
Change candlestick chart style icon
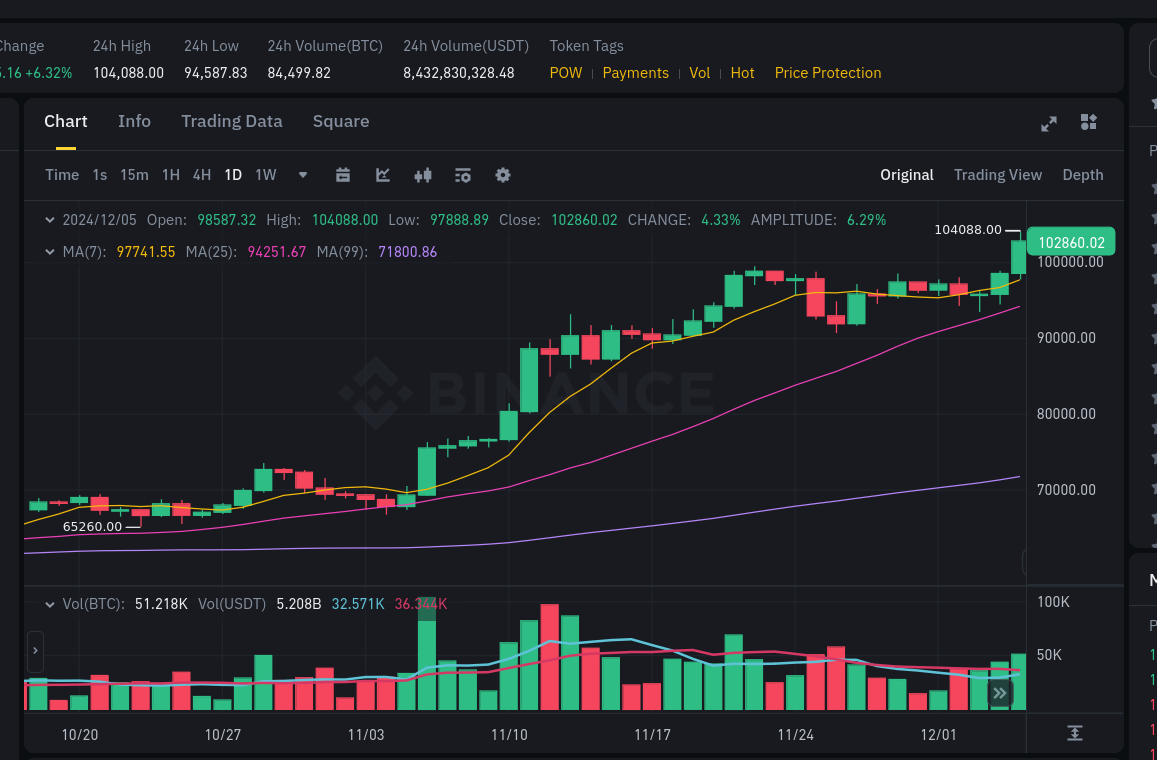point(423,175)
